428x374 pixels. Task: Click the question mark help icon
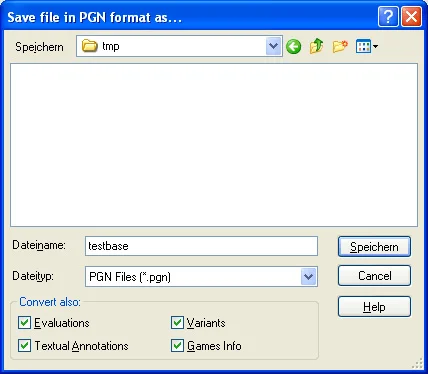click(x=388, y=16)
